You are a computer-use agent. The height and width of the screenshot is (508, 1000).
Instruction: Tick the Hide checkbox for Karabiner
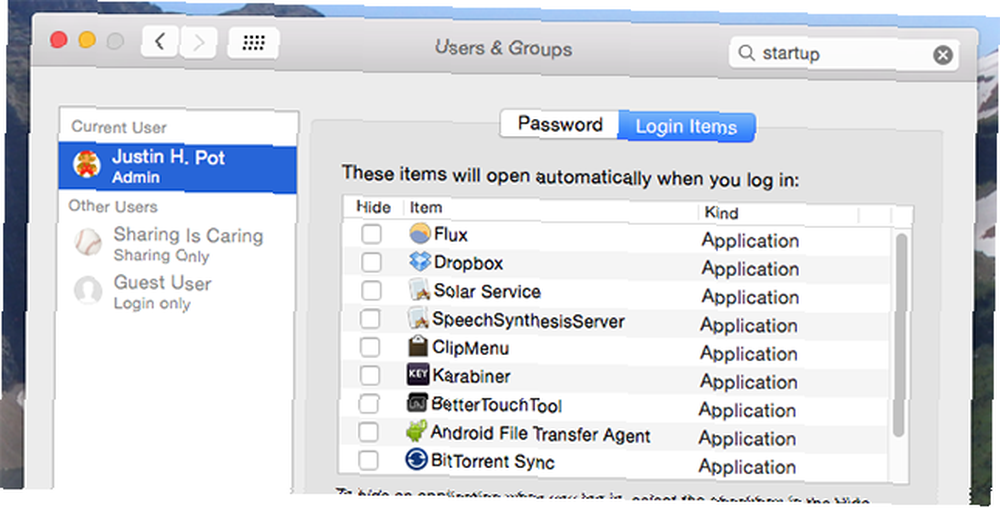click(x=369, y=375)
